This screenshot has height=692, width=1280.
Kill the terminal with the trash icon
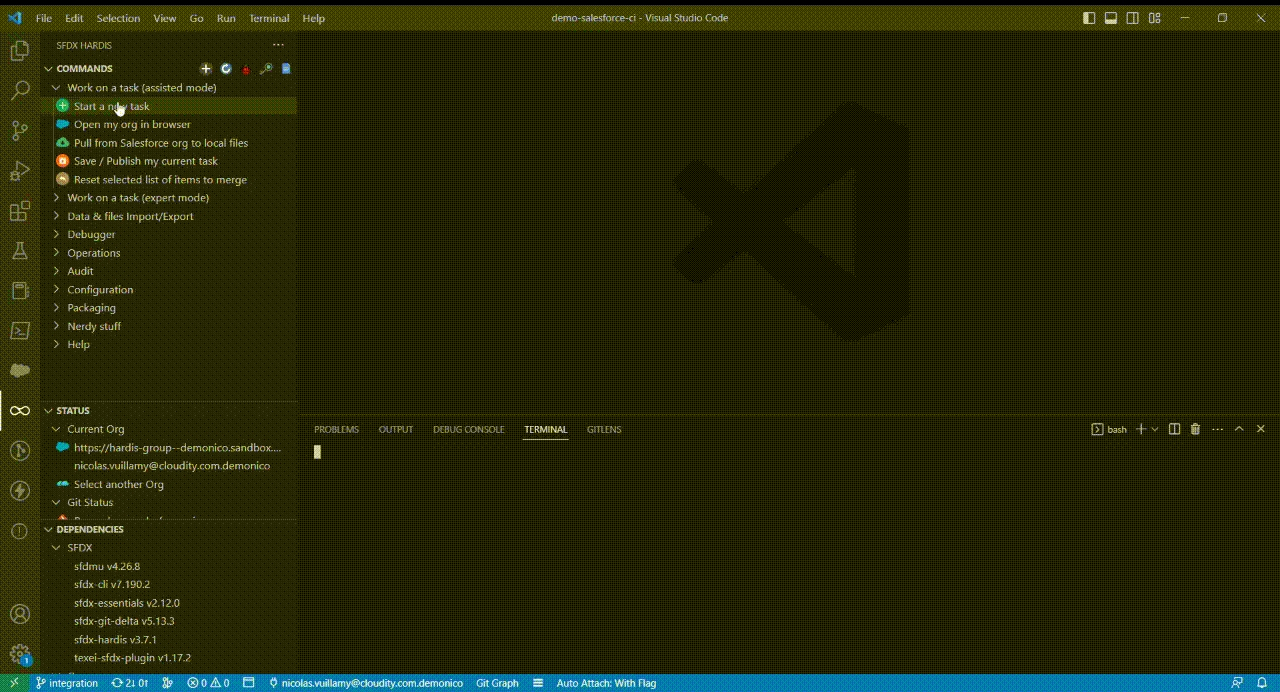coord(1195,429)
